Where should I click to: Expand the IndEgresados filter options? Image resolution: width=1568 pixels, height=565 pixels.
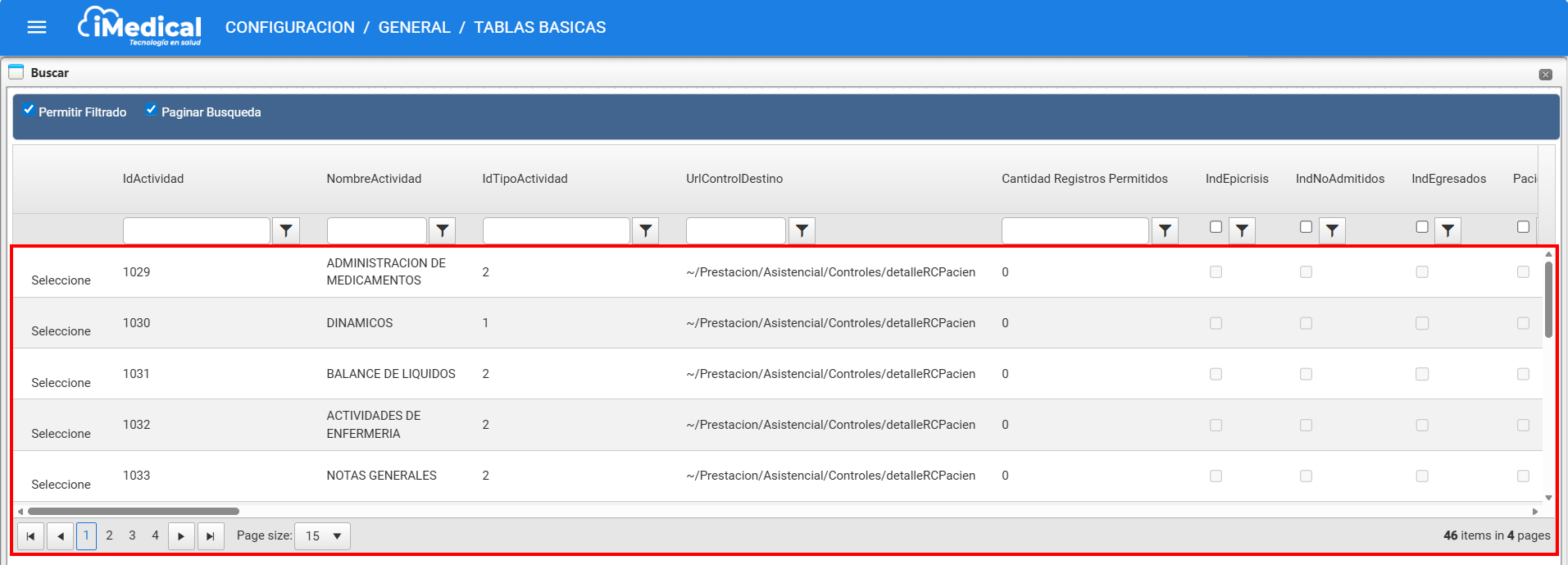click(1448, 231)
